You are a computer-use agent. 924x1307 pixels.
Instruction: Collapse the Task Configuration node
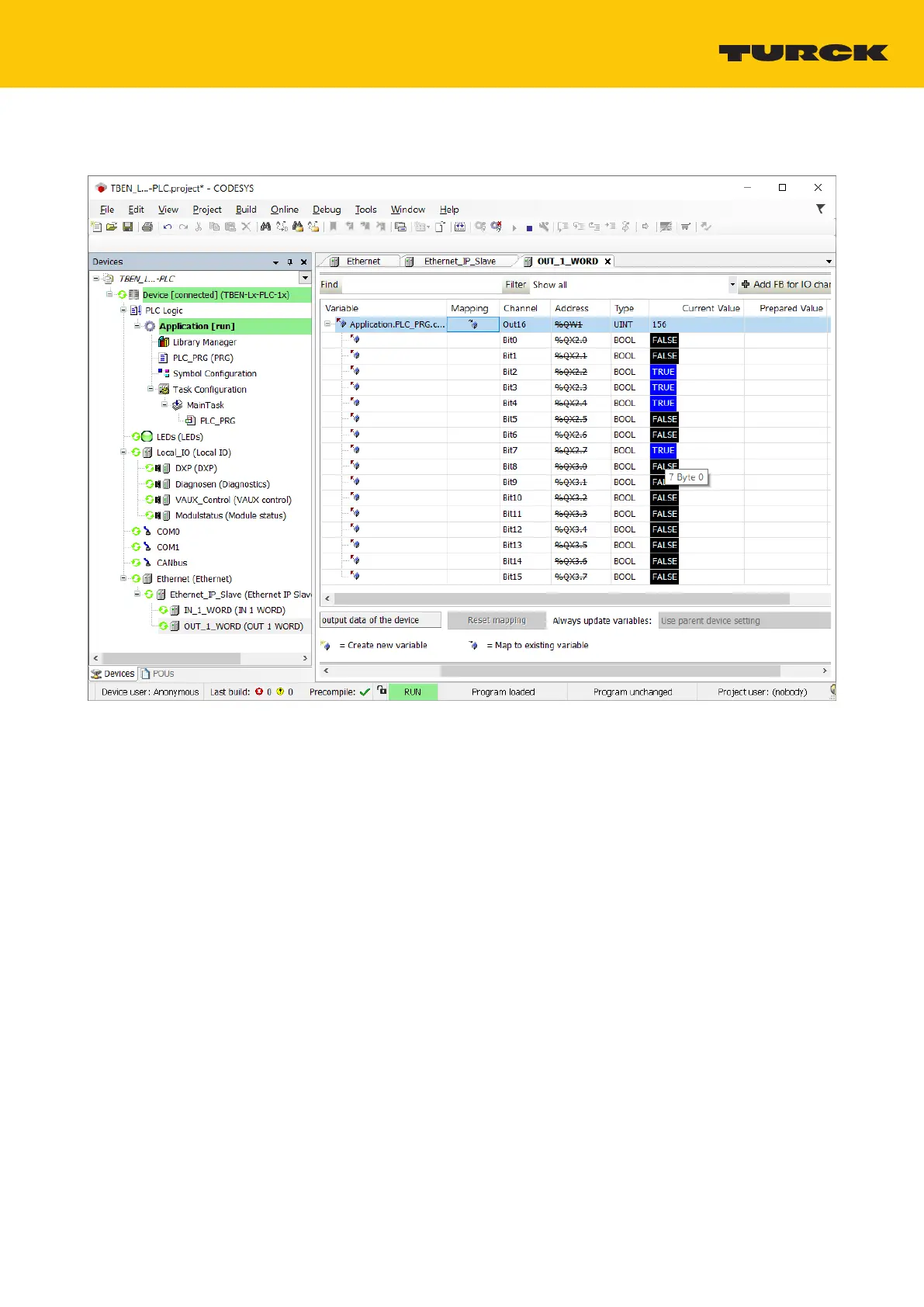[x=151, y=389]
